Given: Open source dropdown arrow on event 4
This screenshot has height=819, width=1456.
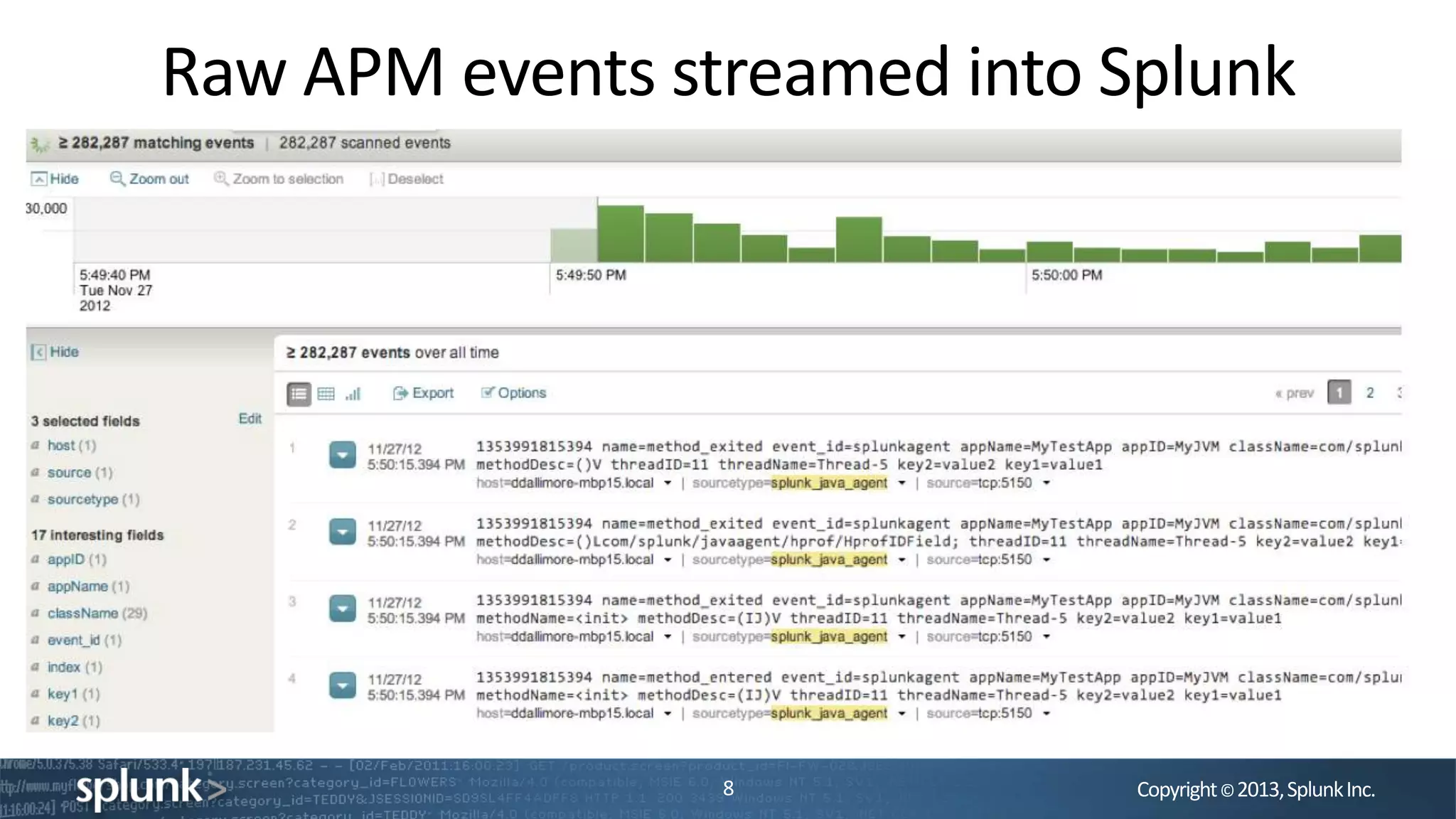Looking at the screenshot, I should point(1046,714).
